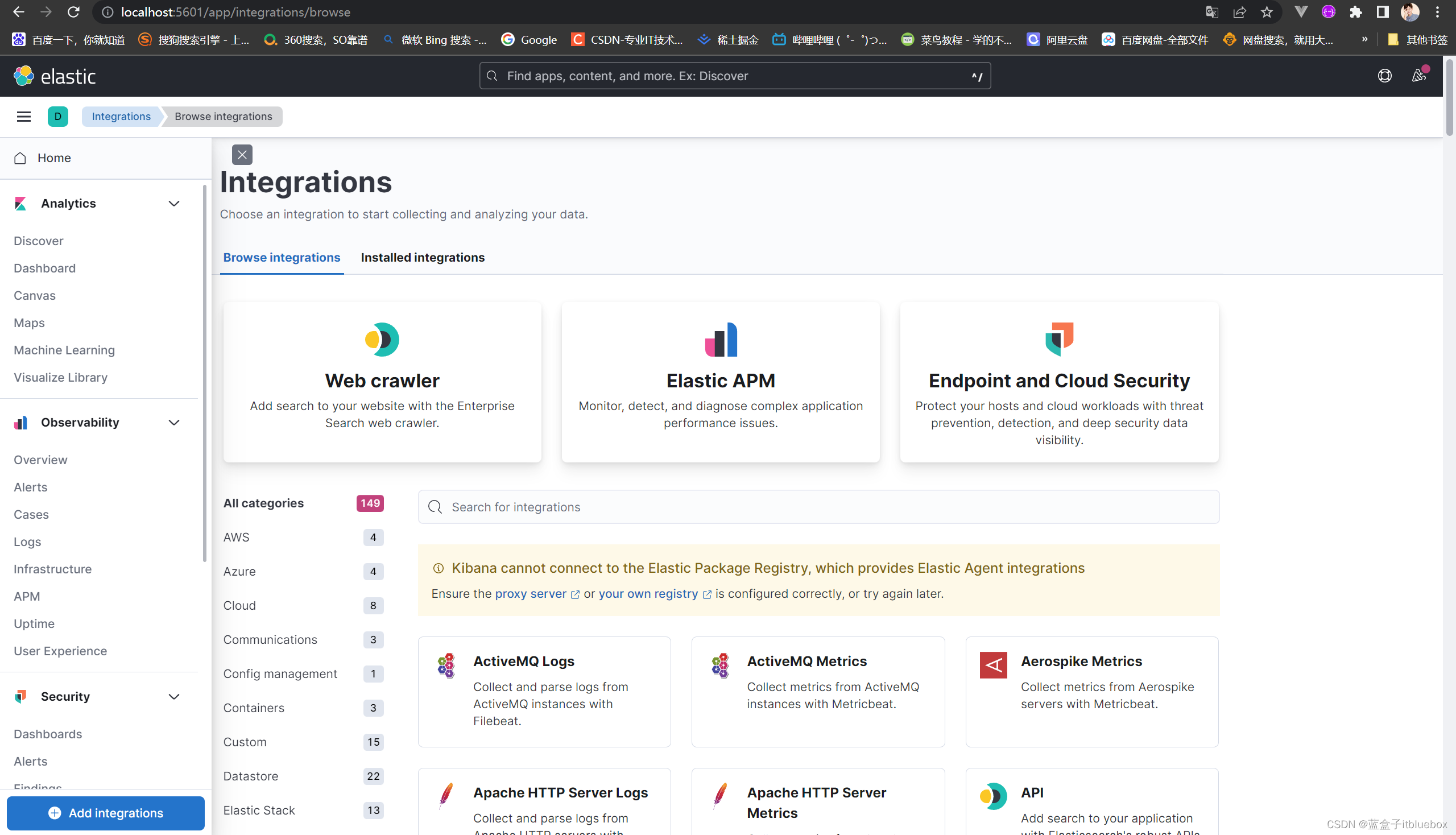The image size is (1456, 835).
Task: Go back with browser back arrow
Action: click(x=18, y=12)
